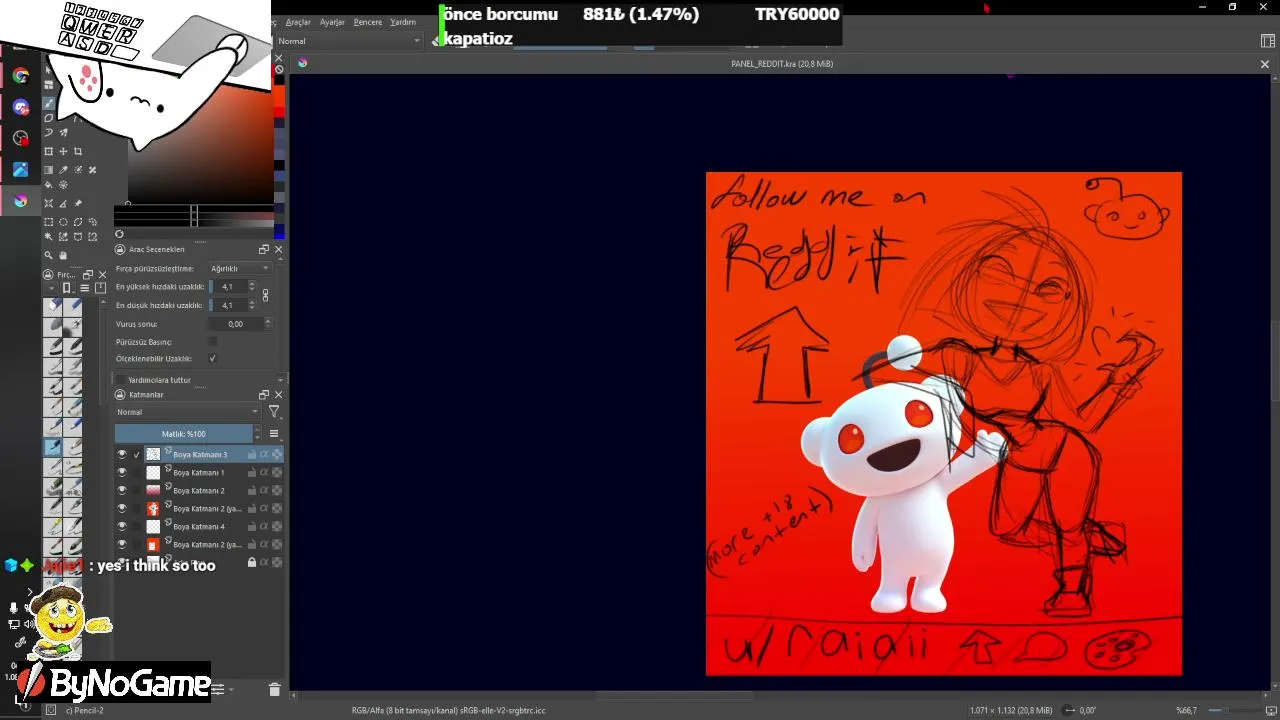Open the Katmanlar blending mode Normal dropdown
Viewport: 1280px width, 720px height.
click(187, 411)
